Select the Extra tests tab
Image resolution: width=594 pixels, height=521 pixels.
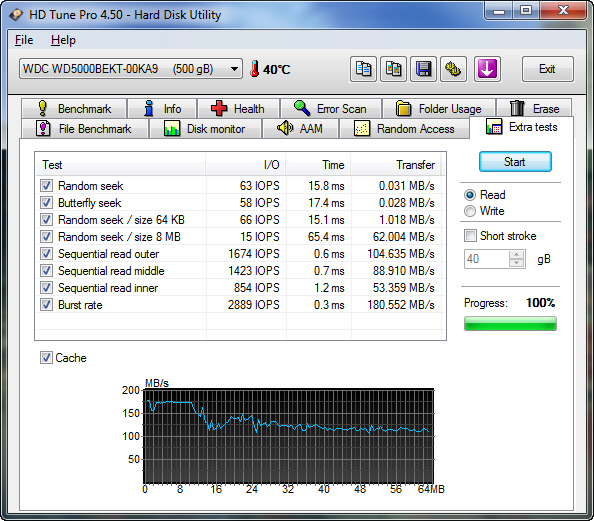(522, 127)
